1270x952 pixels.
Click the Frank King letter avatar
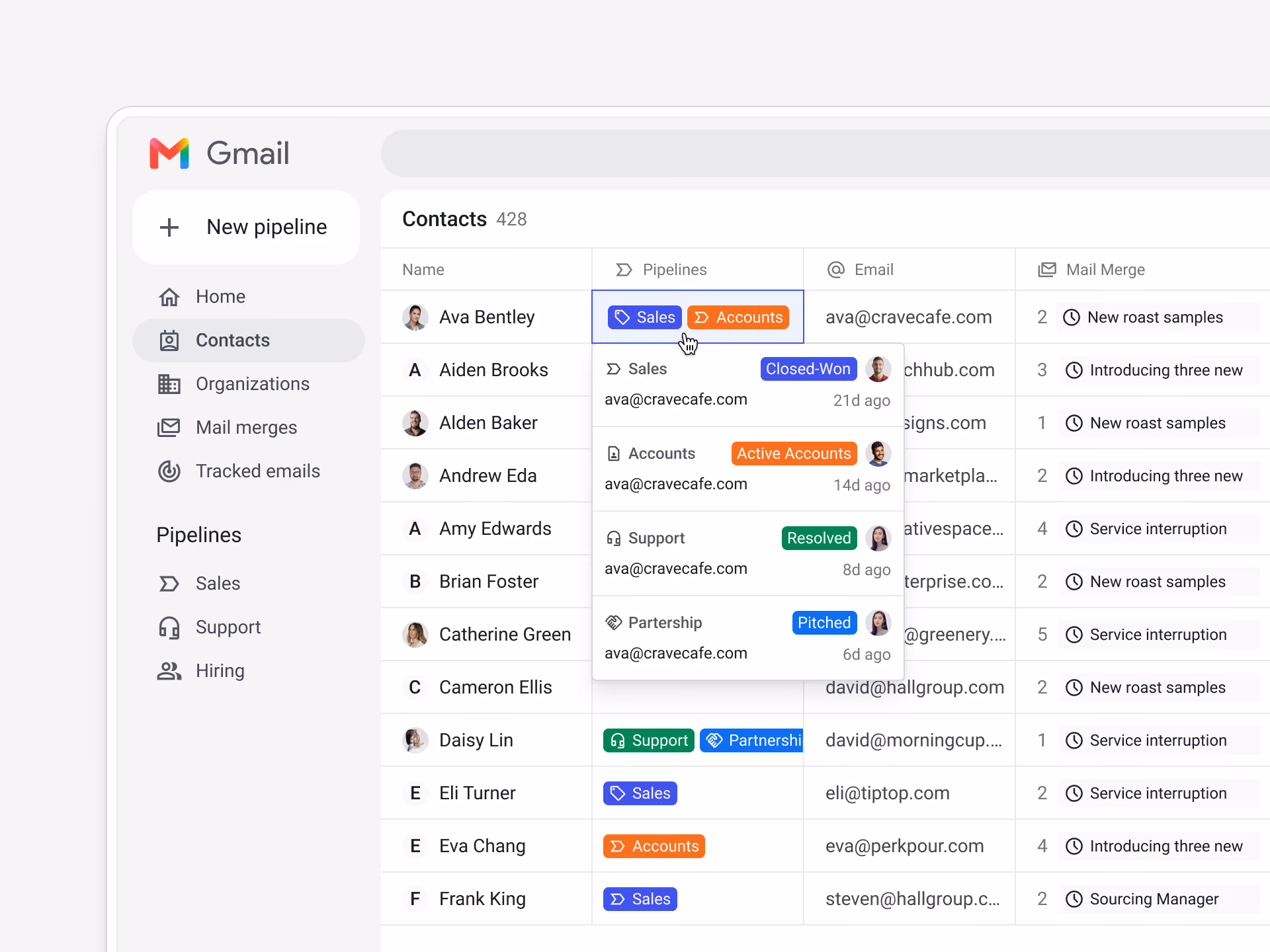tap(415, 899)
